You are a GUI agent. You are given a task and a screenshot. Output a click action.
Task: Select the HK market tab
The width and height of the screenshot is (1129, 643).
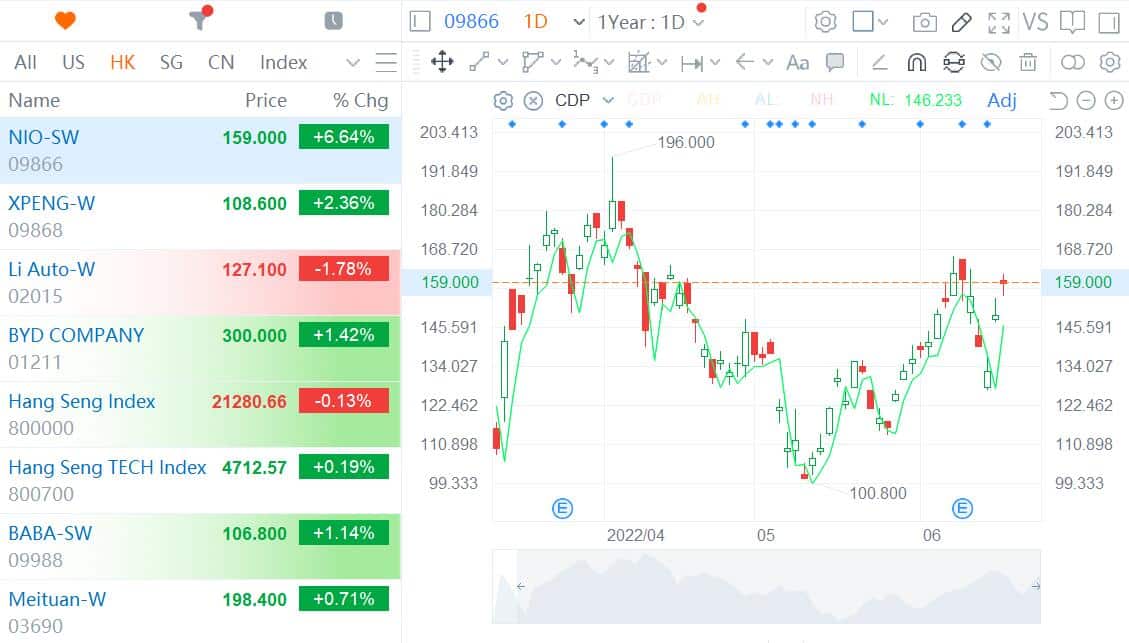(x=122, y=62)
